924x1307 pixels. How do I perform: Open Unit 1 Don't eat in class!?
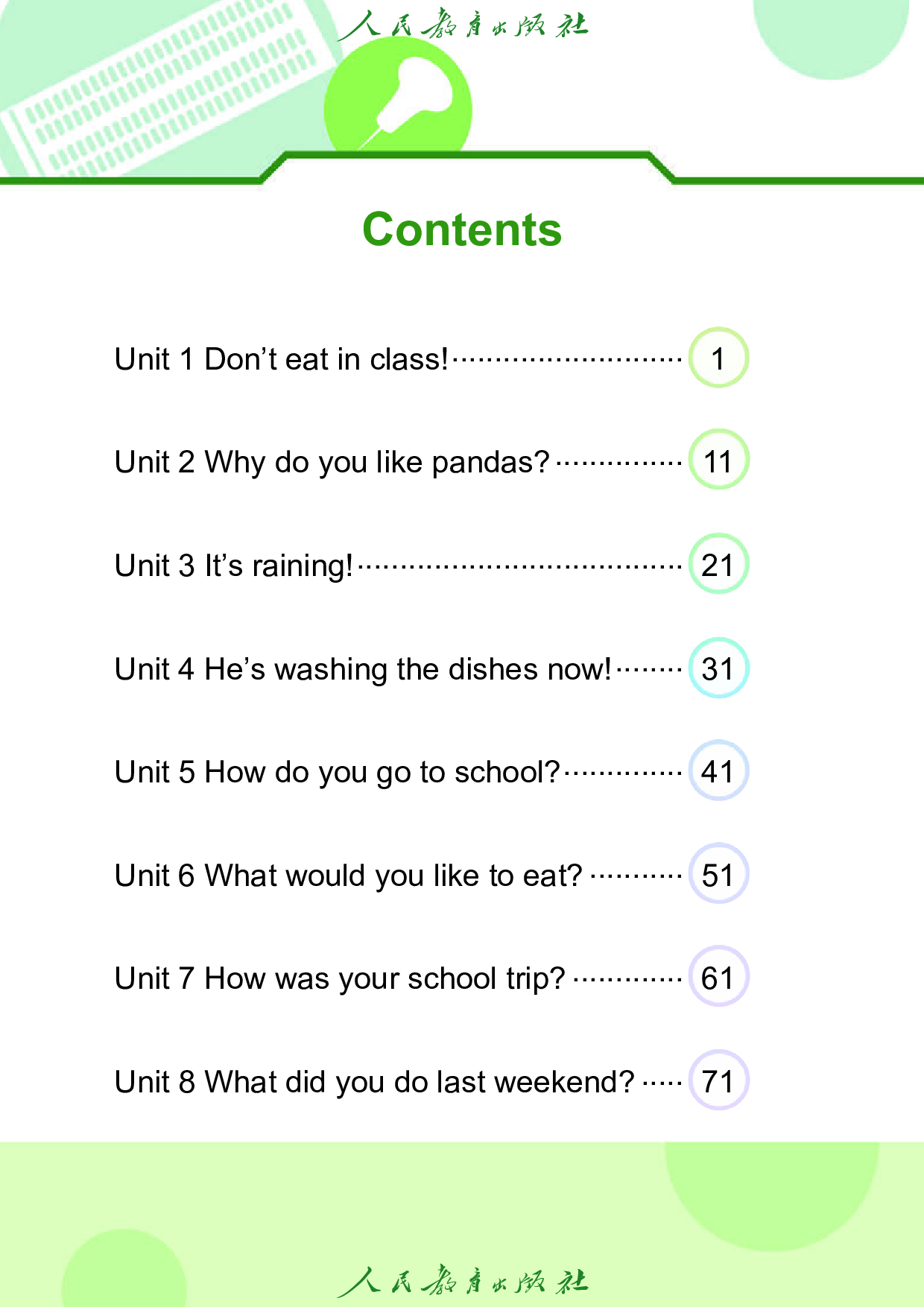pyautogui.click(x=282, y=359)
